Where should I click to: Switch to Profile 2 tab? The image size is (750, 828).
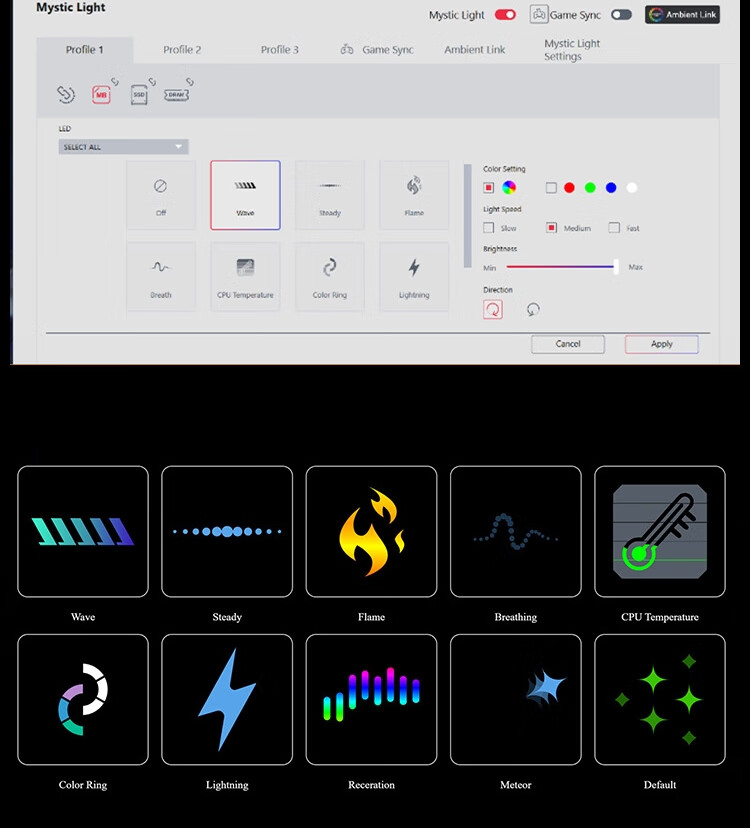pyautogui.click(x=182, y=50)
